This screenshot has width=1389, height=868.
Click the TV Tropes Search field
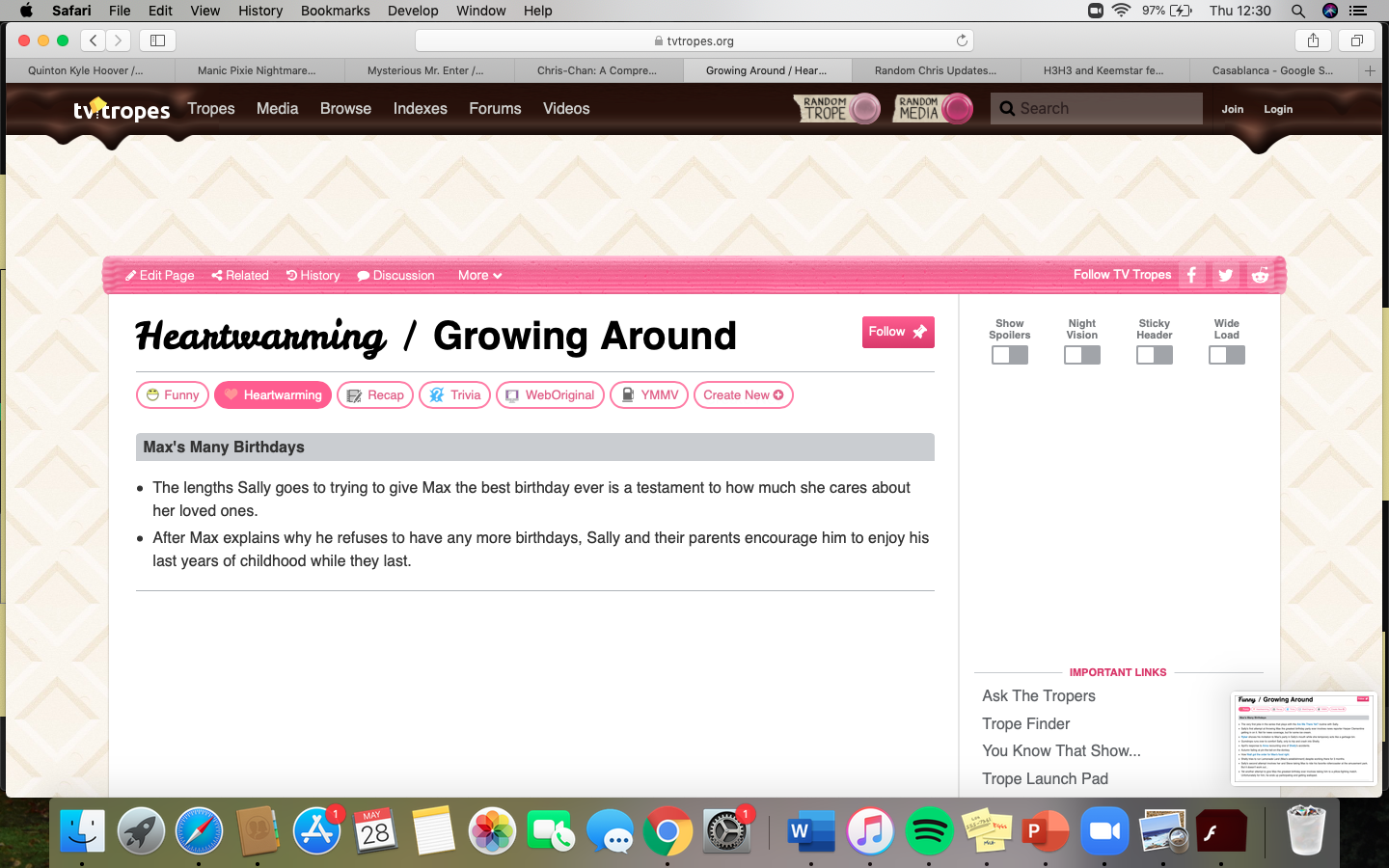1097,109
